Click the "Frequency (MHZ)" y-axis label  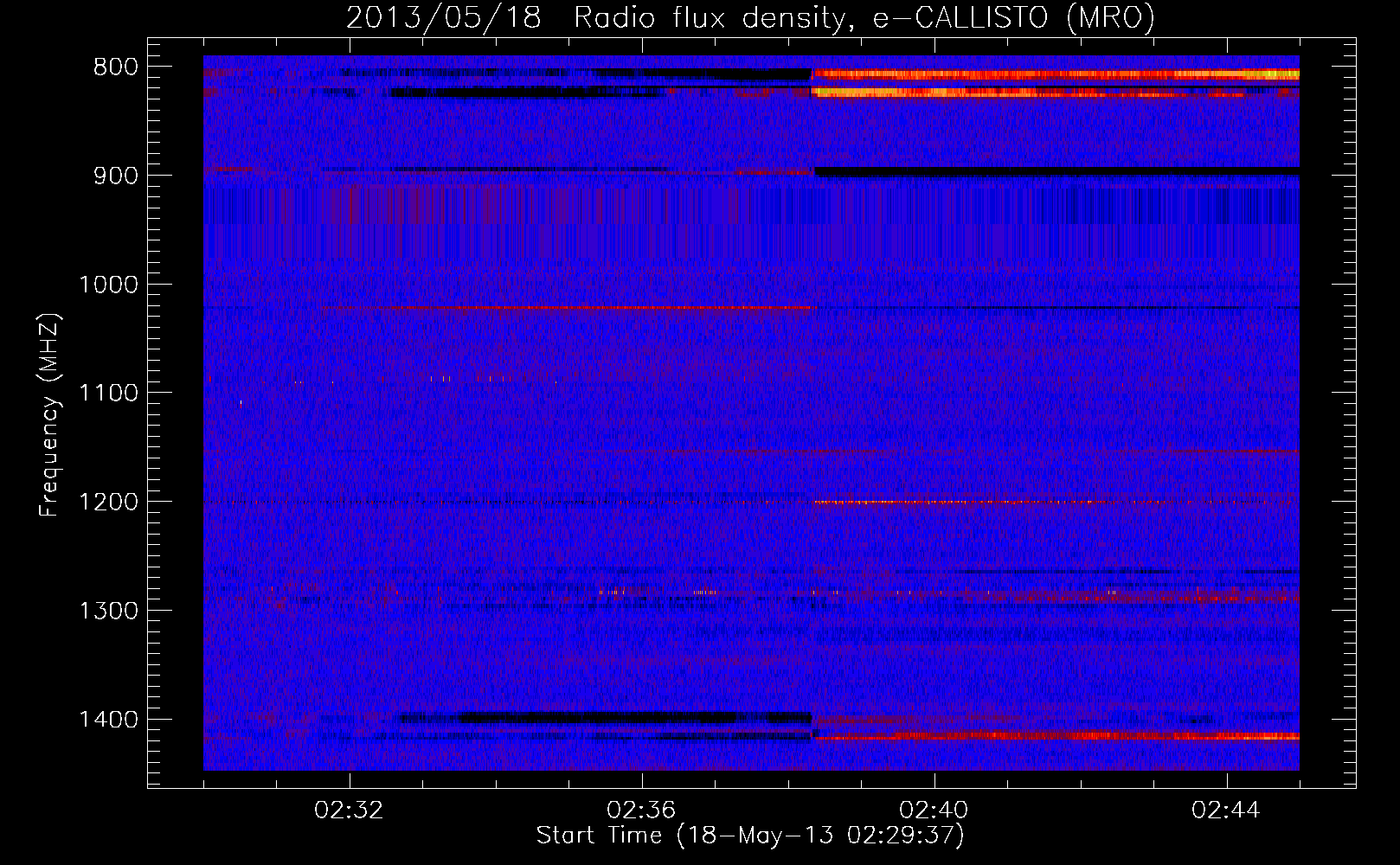(50, 415)
